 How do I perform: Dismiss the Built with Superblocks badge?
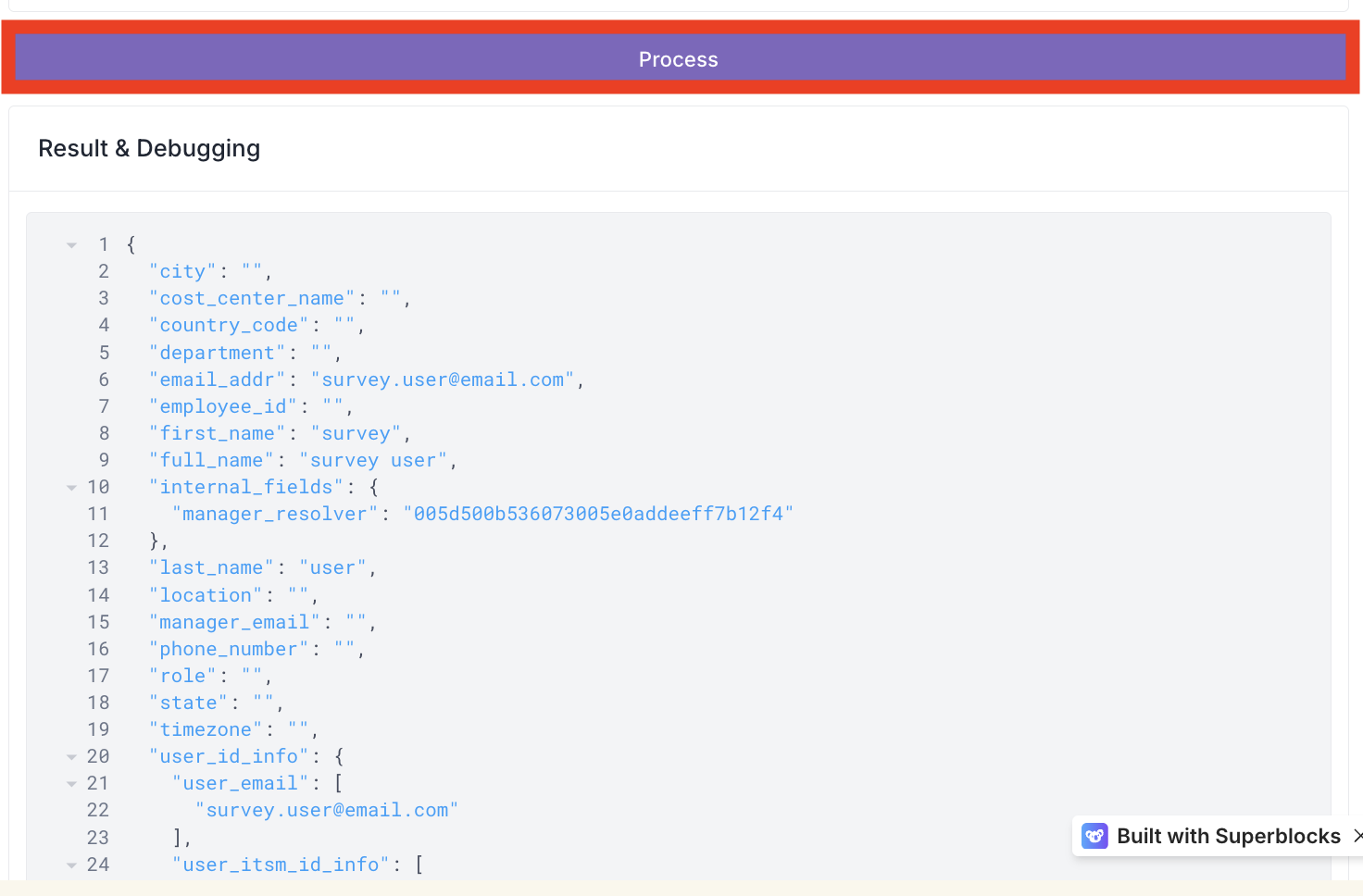[1357, 836]
